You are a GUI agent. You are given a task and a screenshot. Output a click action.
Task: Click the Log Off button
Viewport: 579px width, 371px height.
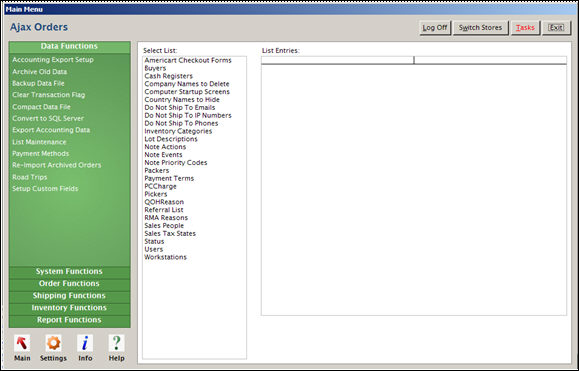pos(435,28)
